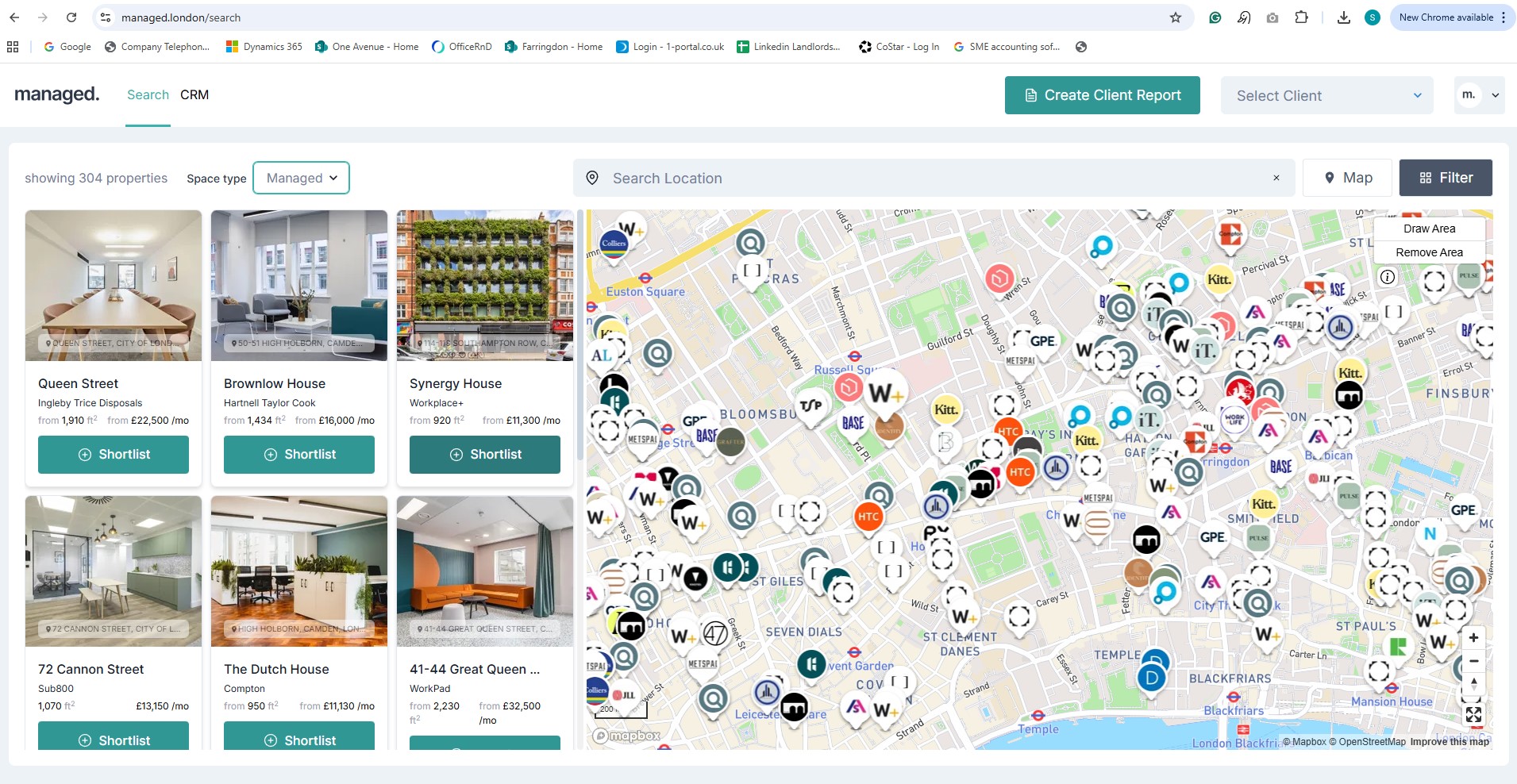Select the Search tab
This screenshot has width=1517, height=784.
pyautogui.click(x=148, y=94)
